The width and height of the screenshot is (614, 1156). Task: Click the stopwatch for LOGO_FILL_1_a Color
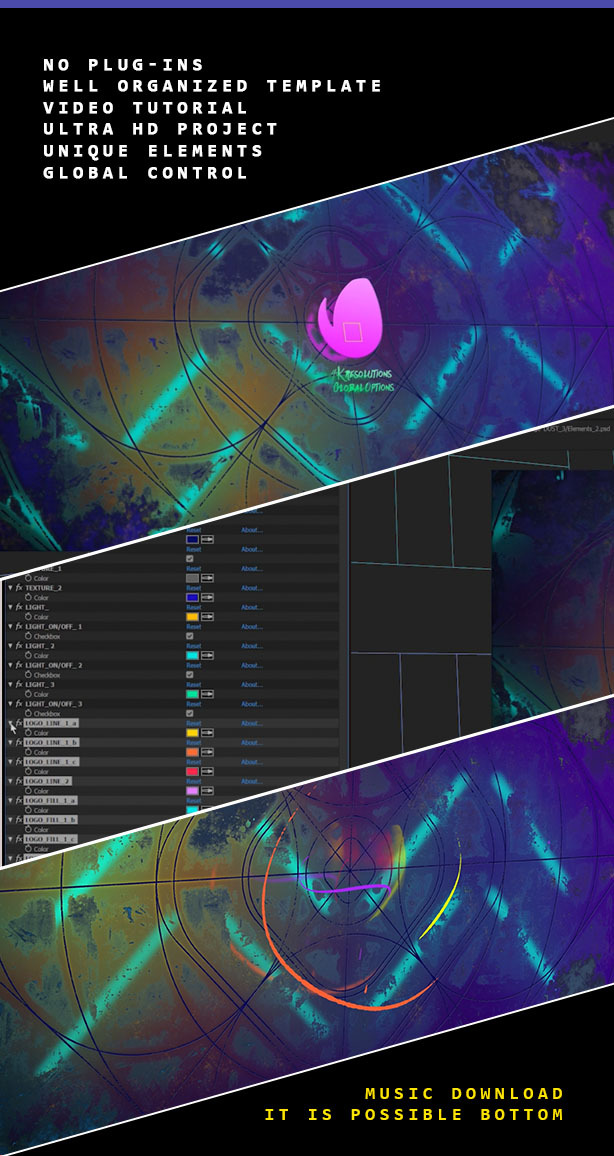click(28, 809)
